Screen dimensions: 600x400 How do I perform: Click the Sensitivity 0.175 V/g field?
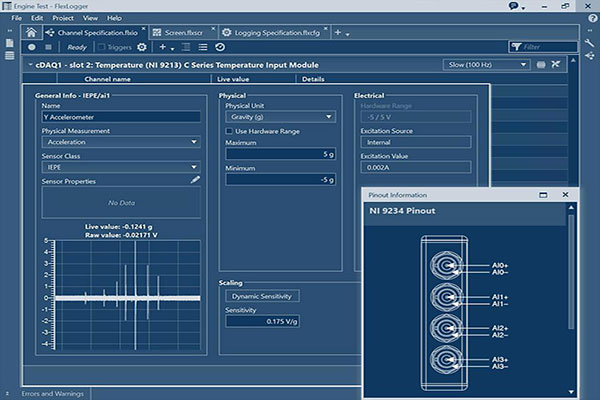[262, 321]
